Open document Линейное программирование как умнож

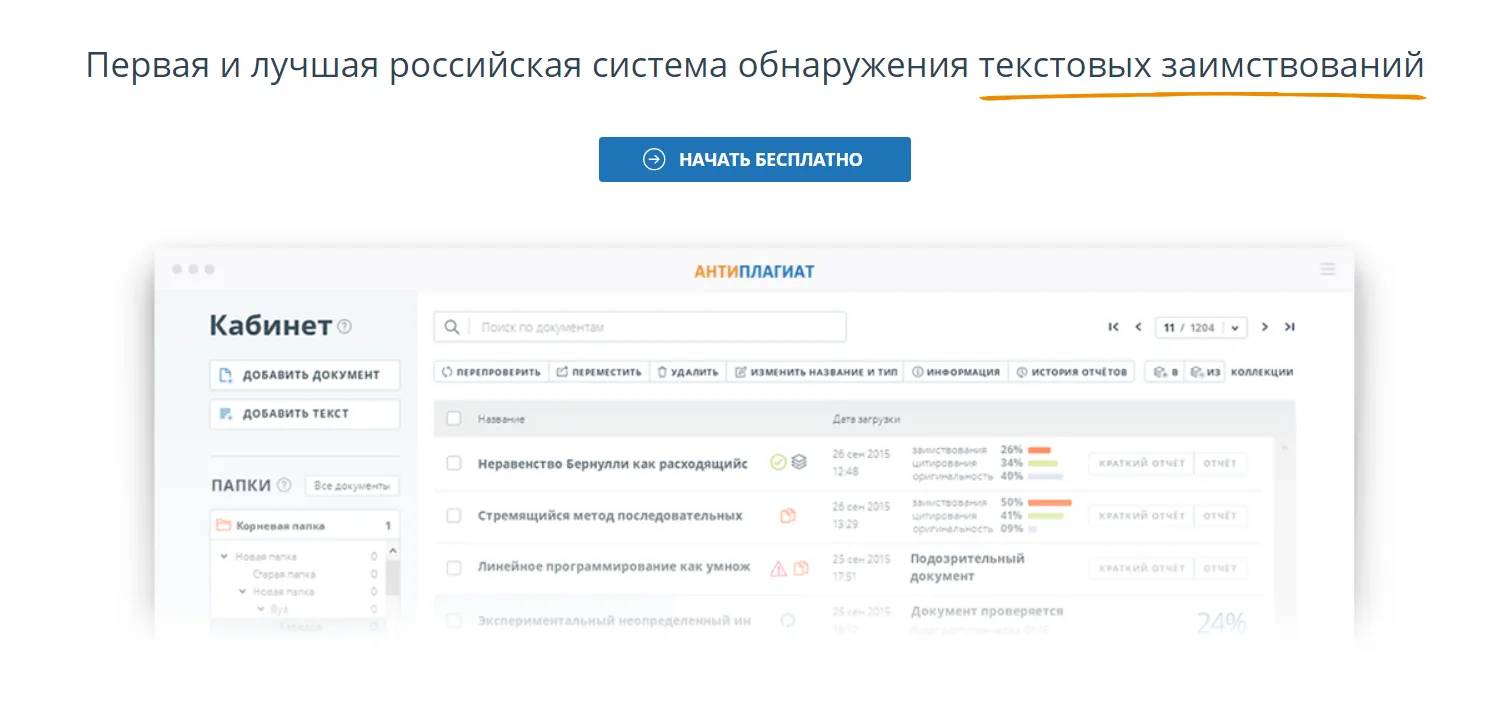coord(614,567)
